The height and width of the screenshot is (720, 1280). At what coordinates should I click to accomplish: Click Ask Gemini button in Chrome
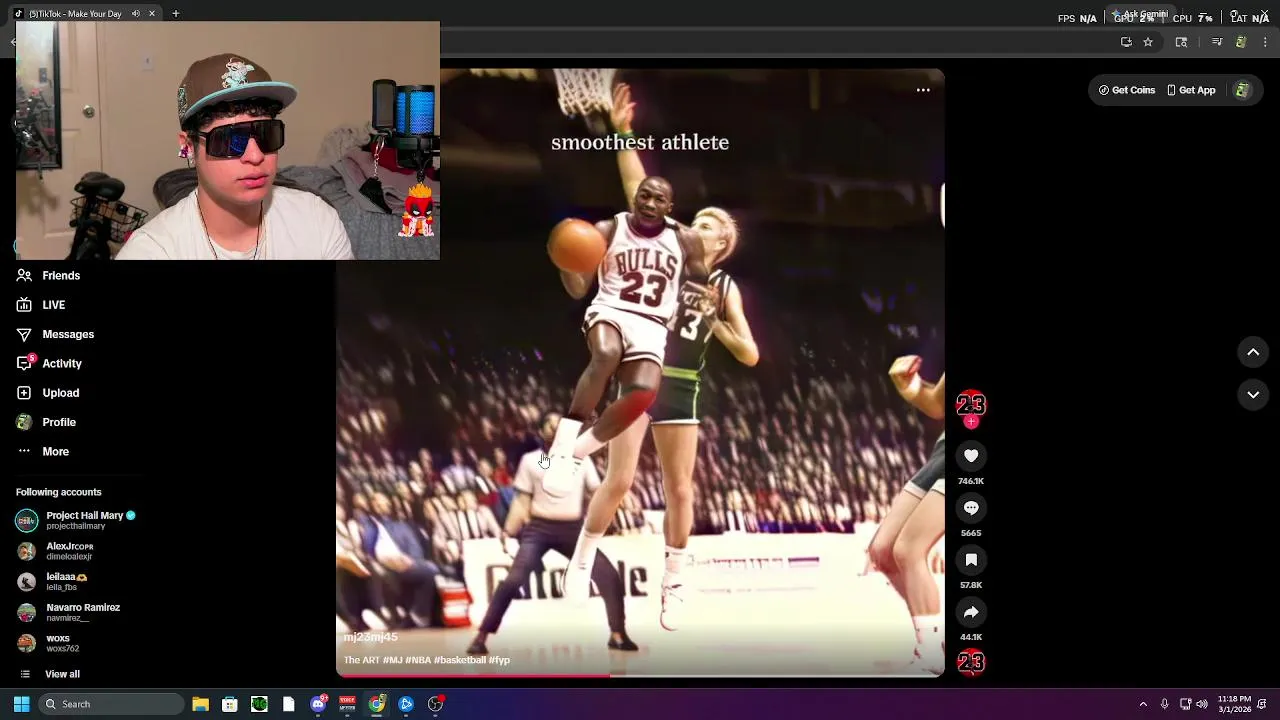[x=1143, y=14]
